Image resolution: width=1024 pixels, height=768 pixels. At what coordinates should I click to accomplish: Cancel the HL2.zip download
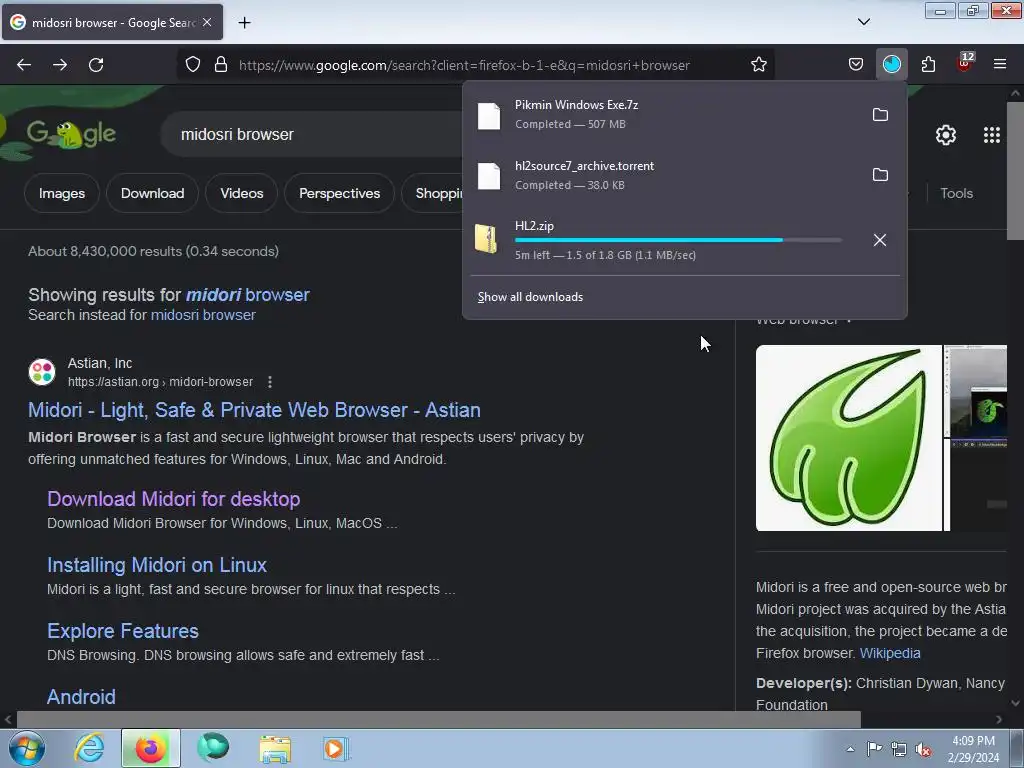(x=880, y=240)
